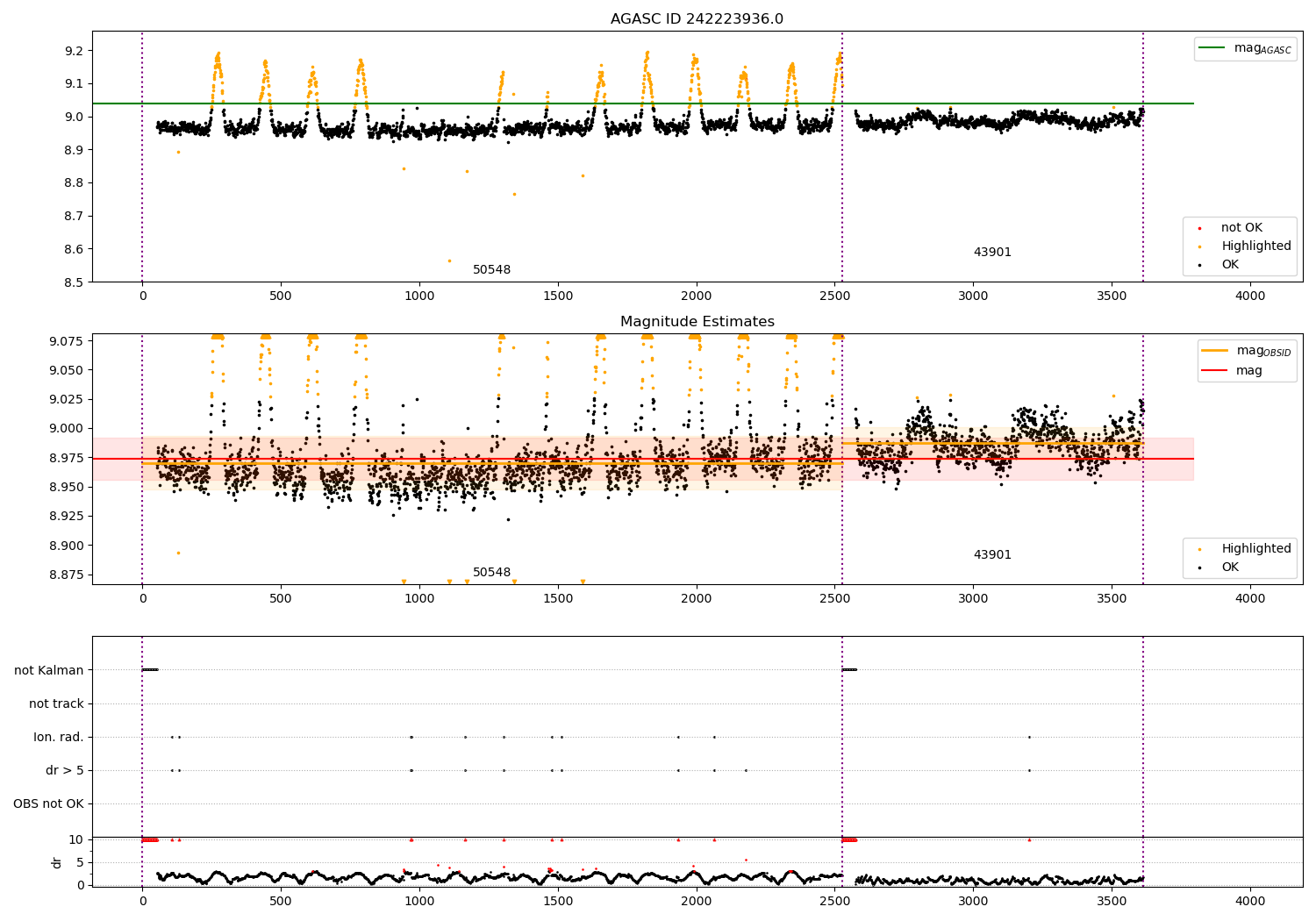Click the 'AGASC ID 242223936.0' plot title
1316x921 pixels.
point(697,19)
